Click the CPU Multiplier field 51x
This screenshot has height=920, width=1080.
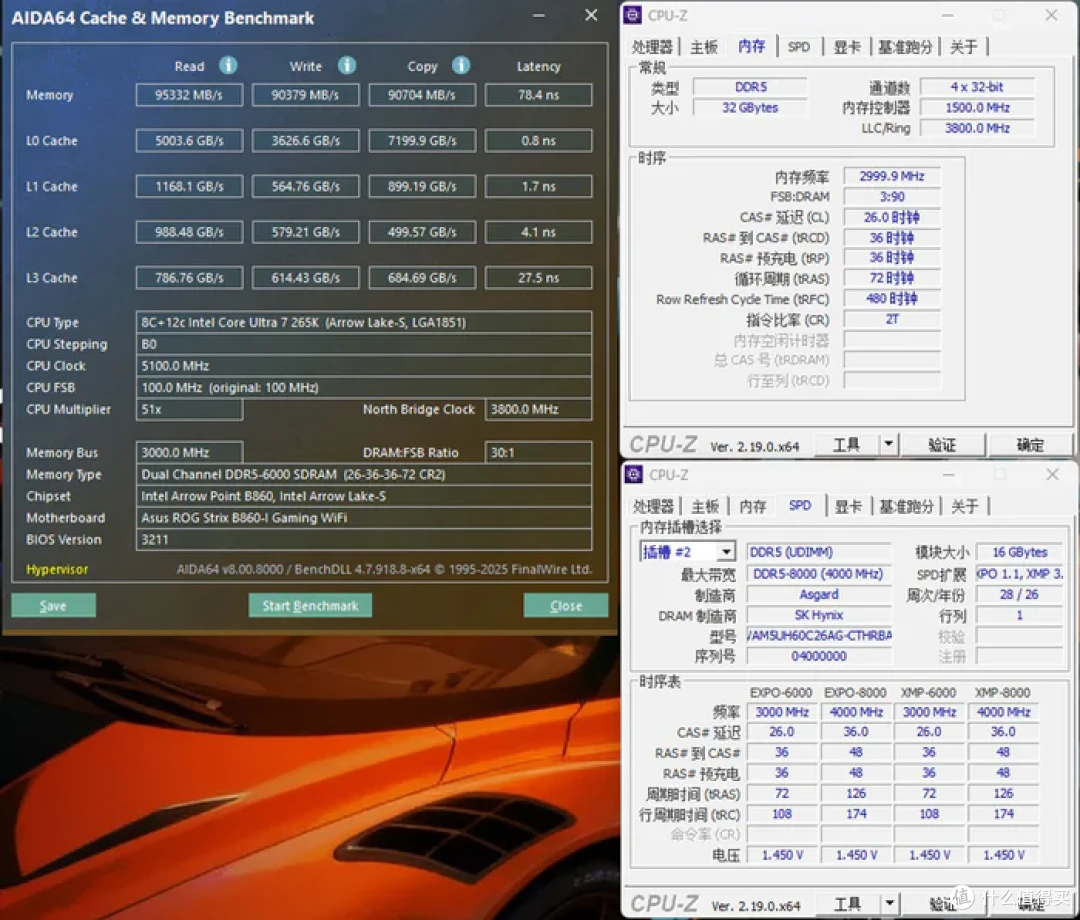click(x=189, y=409)
